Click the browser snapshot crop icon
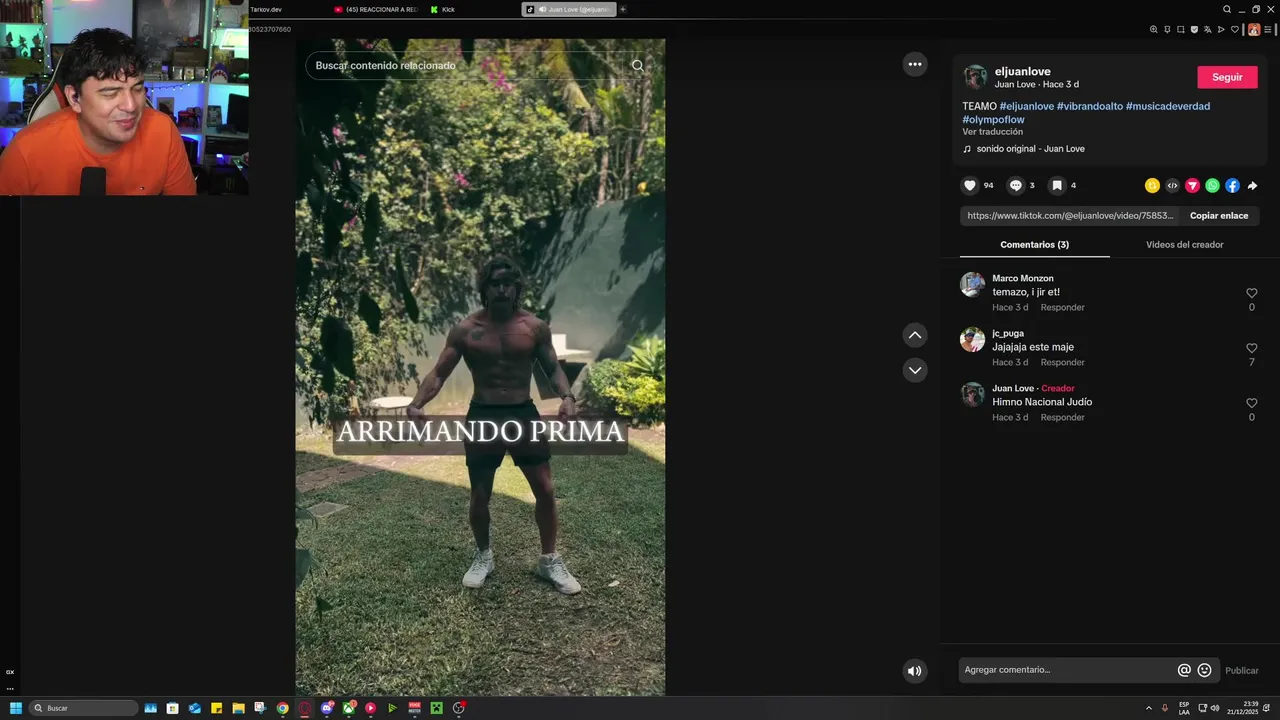This screenshot has width=1280, height=720. (1181, 29)
